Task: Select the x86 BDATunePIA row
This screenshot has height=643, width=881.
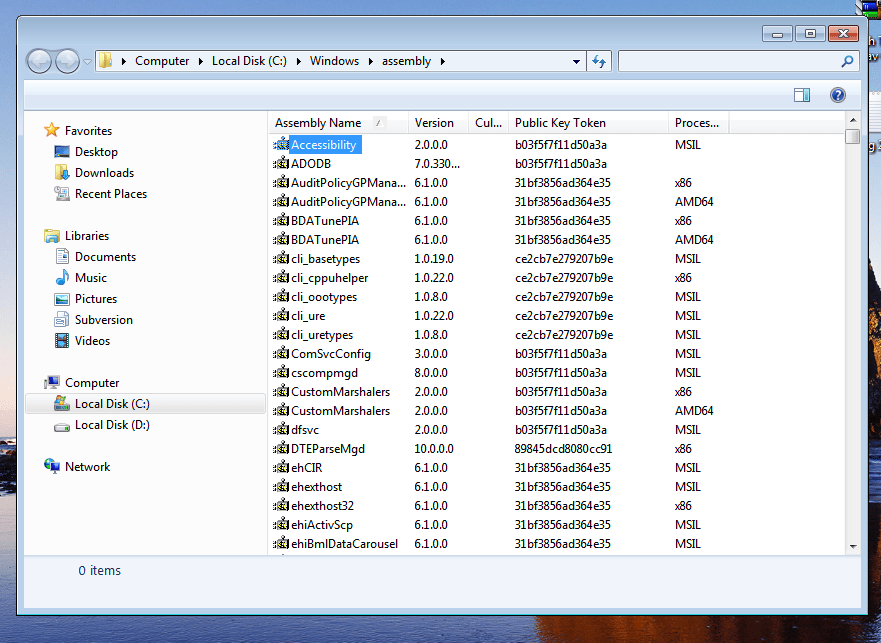Action: (x=500, y=221)
